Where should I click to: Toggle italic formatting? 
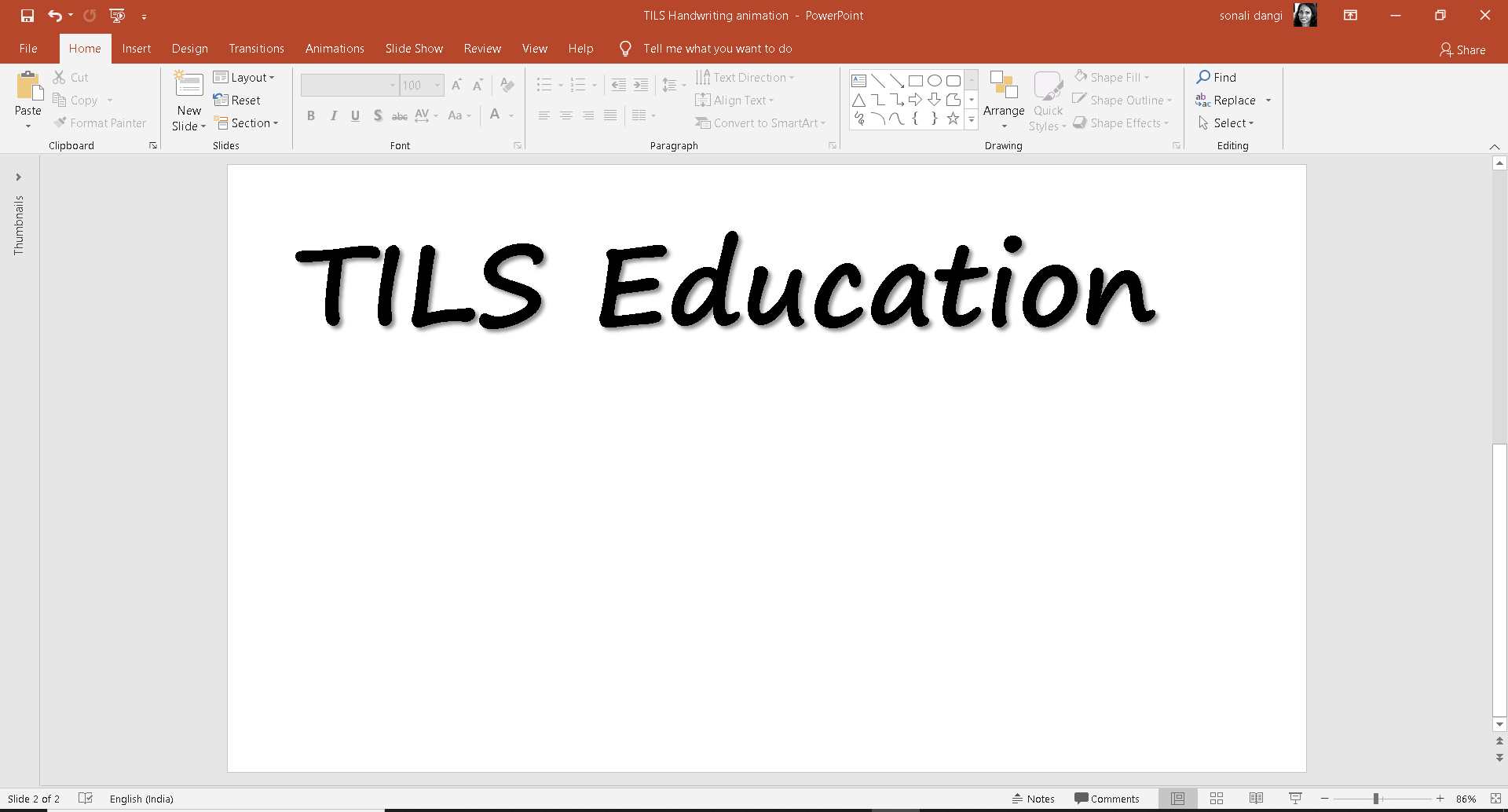coord(333,115)
